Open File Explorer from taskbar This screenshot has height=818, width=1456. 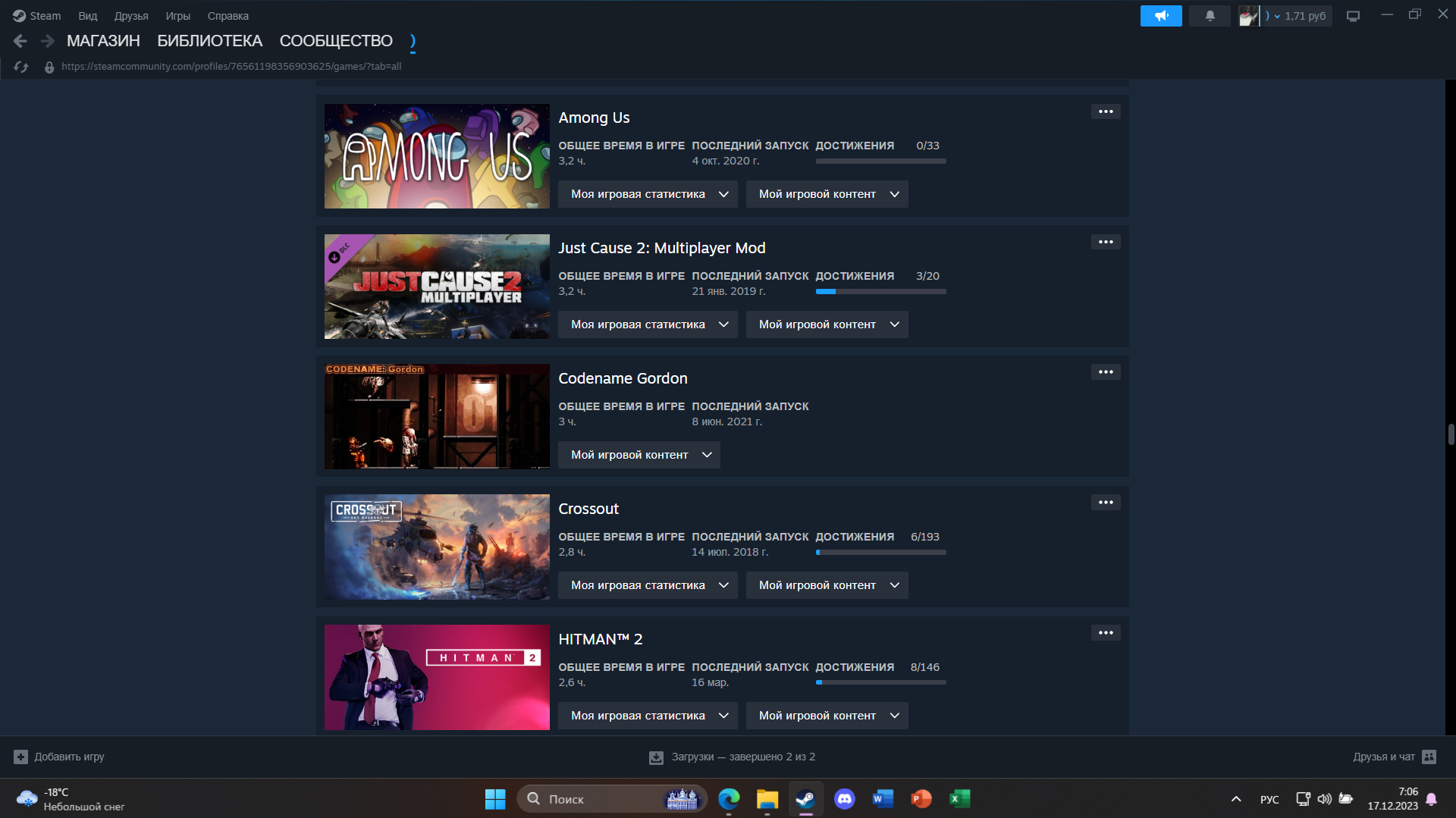pos(767,799)
